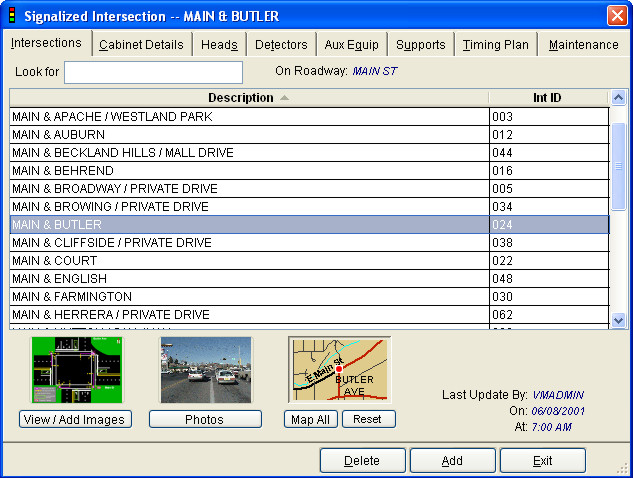Click Int ID cell 012
The image size is (633, 478).
pos(549,134)
